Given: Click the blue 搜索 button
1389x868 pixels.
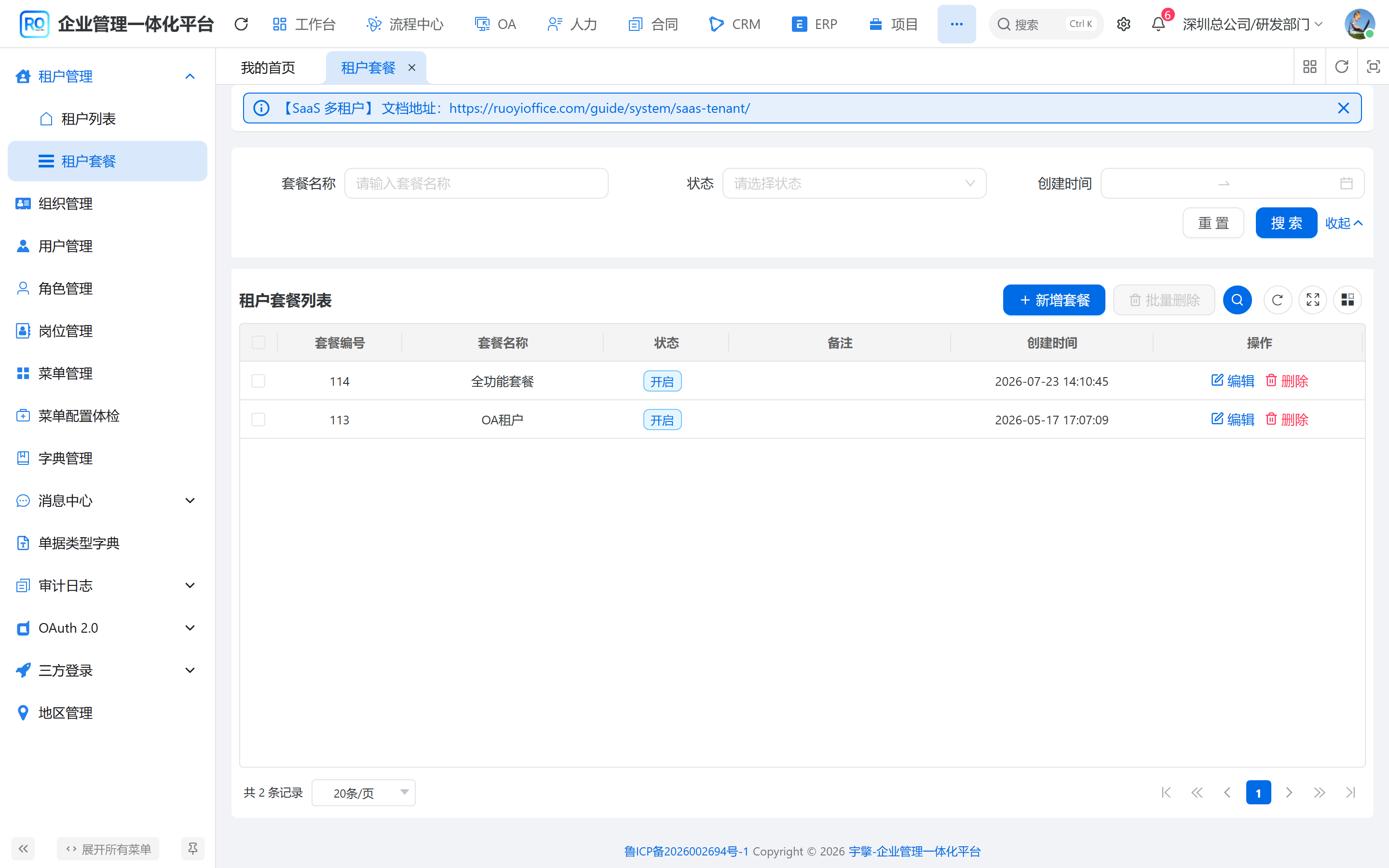Looking at the screenshot, I should [x=1286, y=223].
